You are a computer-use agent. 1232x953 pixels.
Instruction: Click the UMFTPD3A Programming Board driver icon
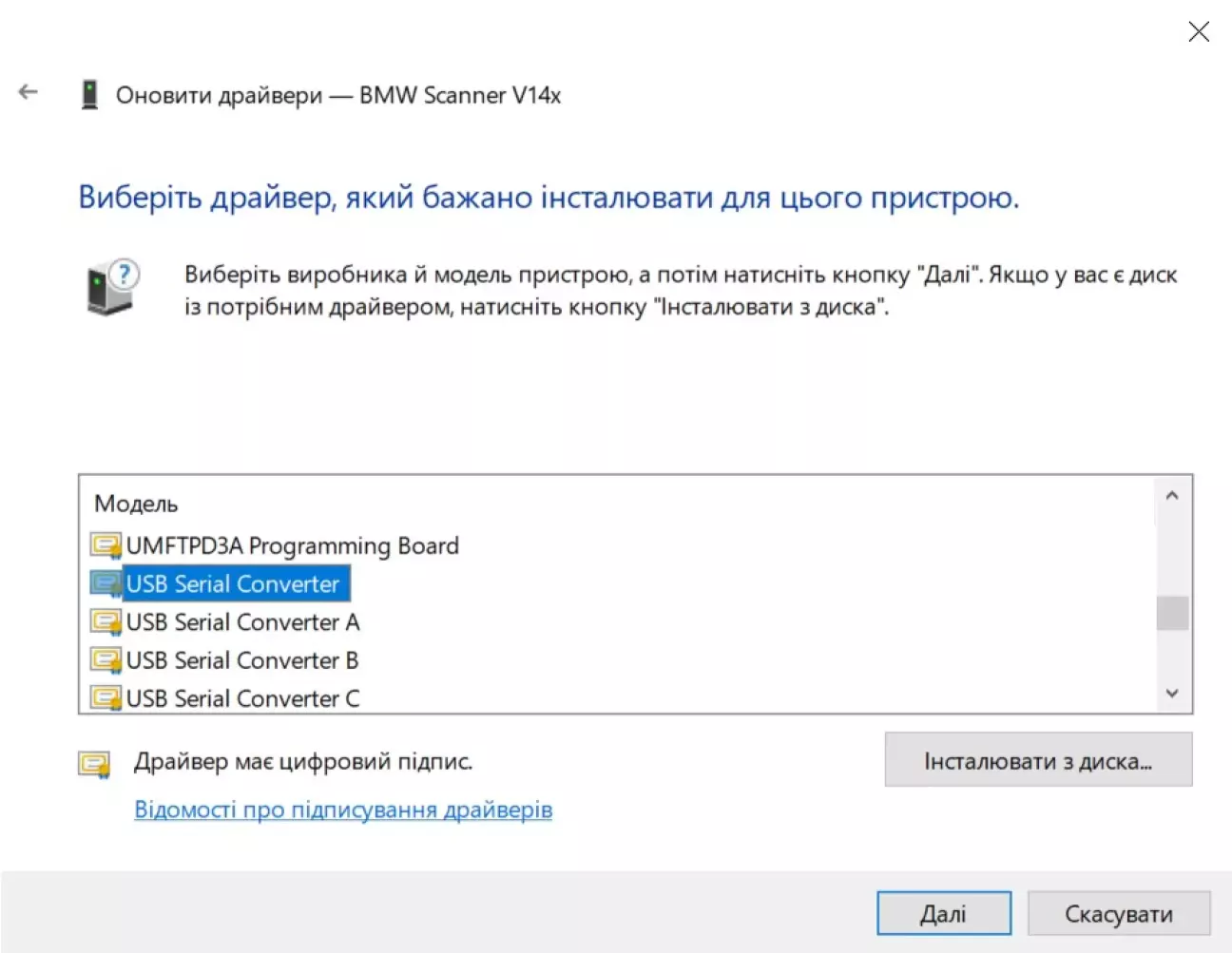(x=106, y=545)
